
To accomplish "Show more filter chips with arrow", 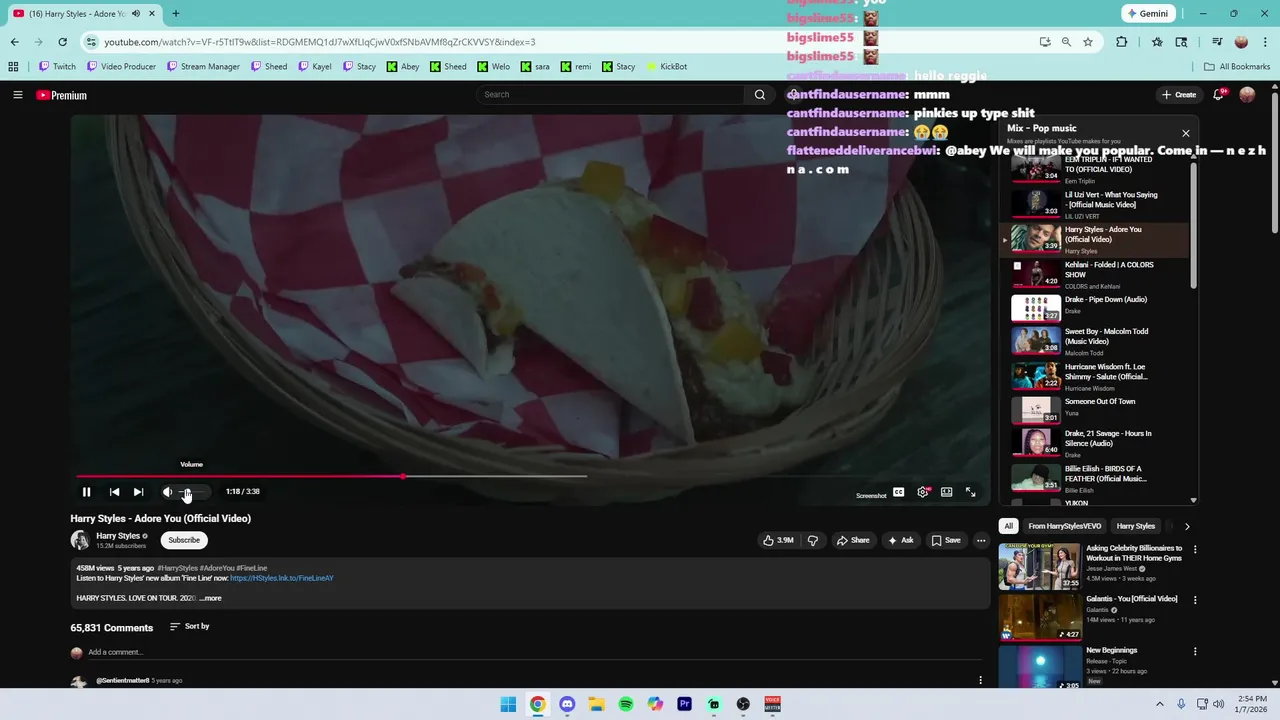I will coord(1187,526).
